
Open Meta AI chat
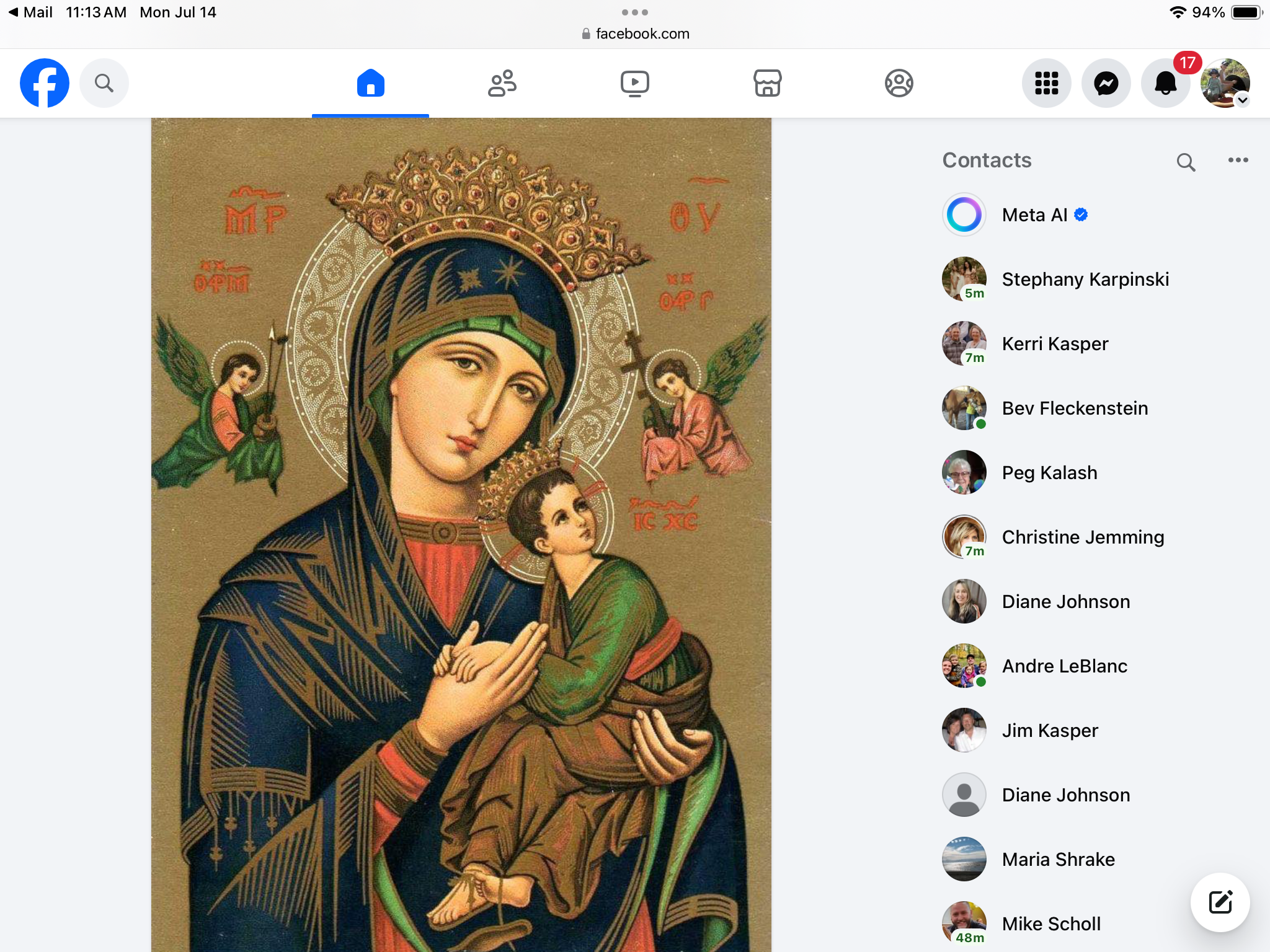(1095, 215)
